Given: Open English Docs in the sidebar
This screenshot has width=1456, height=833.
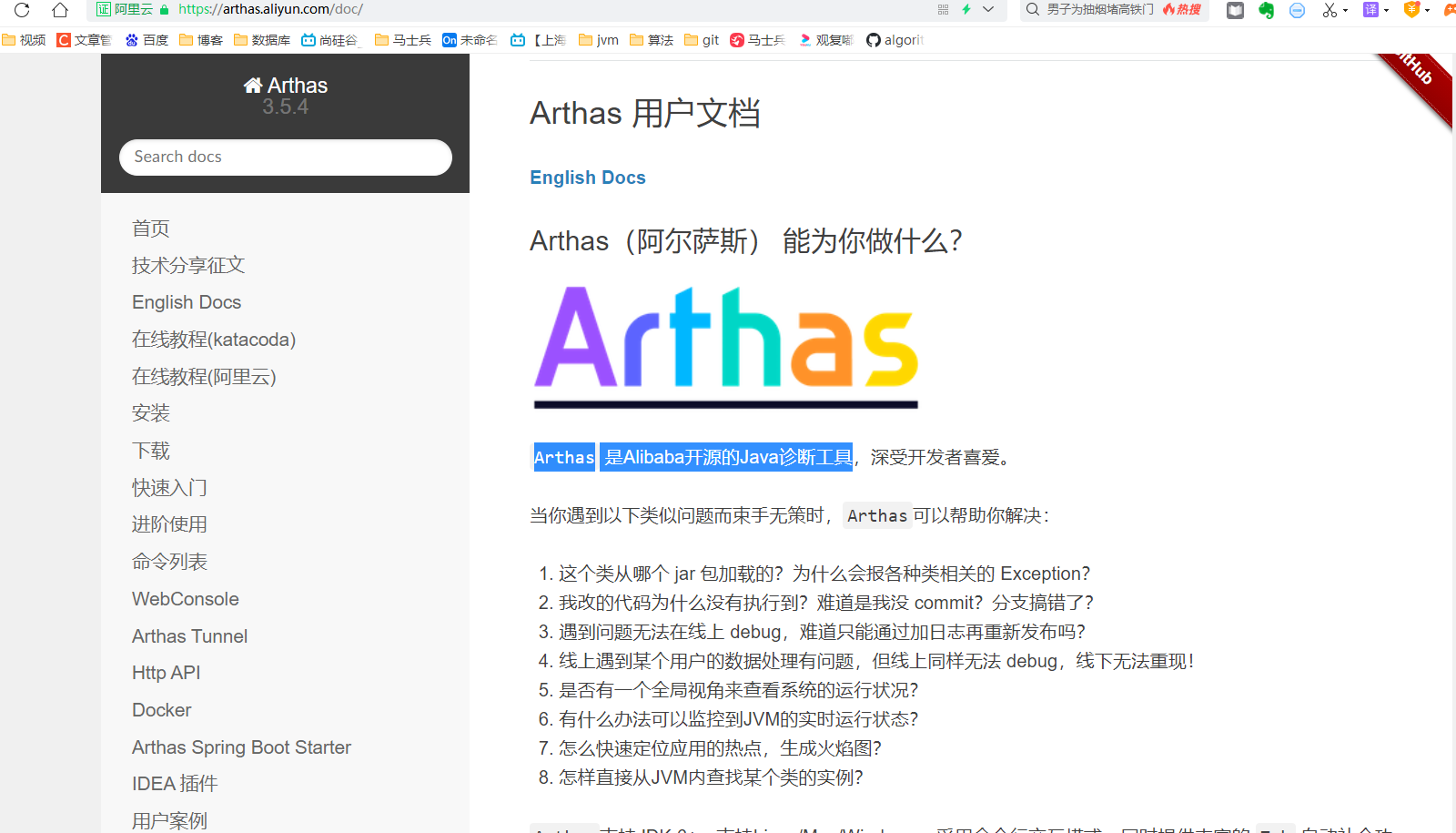Looking at the screenshot, I should [x=187, y=302].
